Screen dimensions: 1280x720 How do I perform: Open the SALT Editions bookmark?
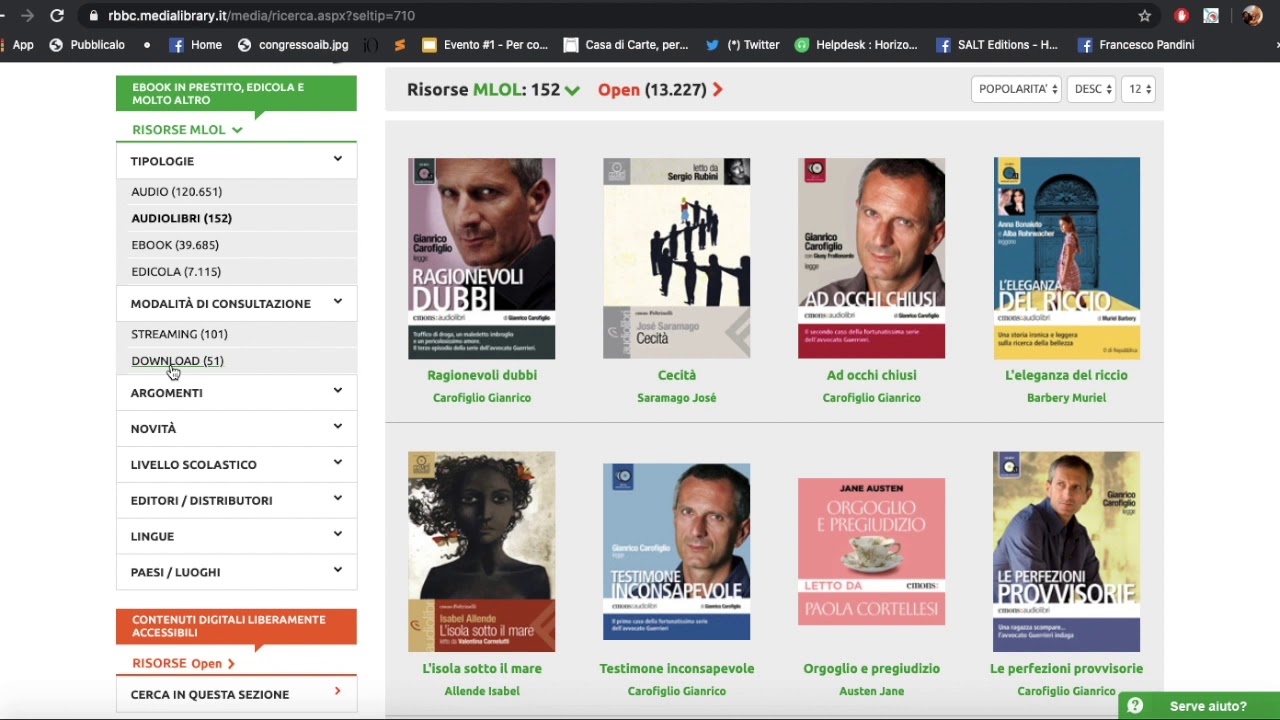point(997,45)
